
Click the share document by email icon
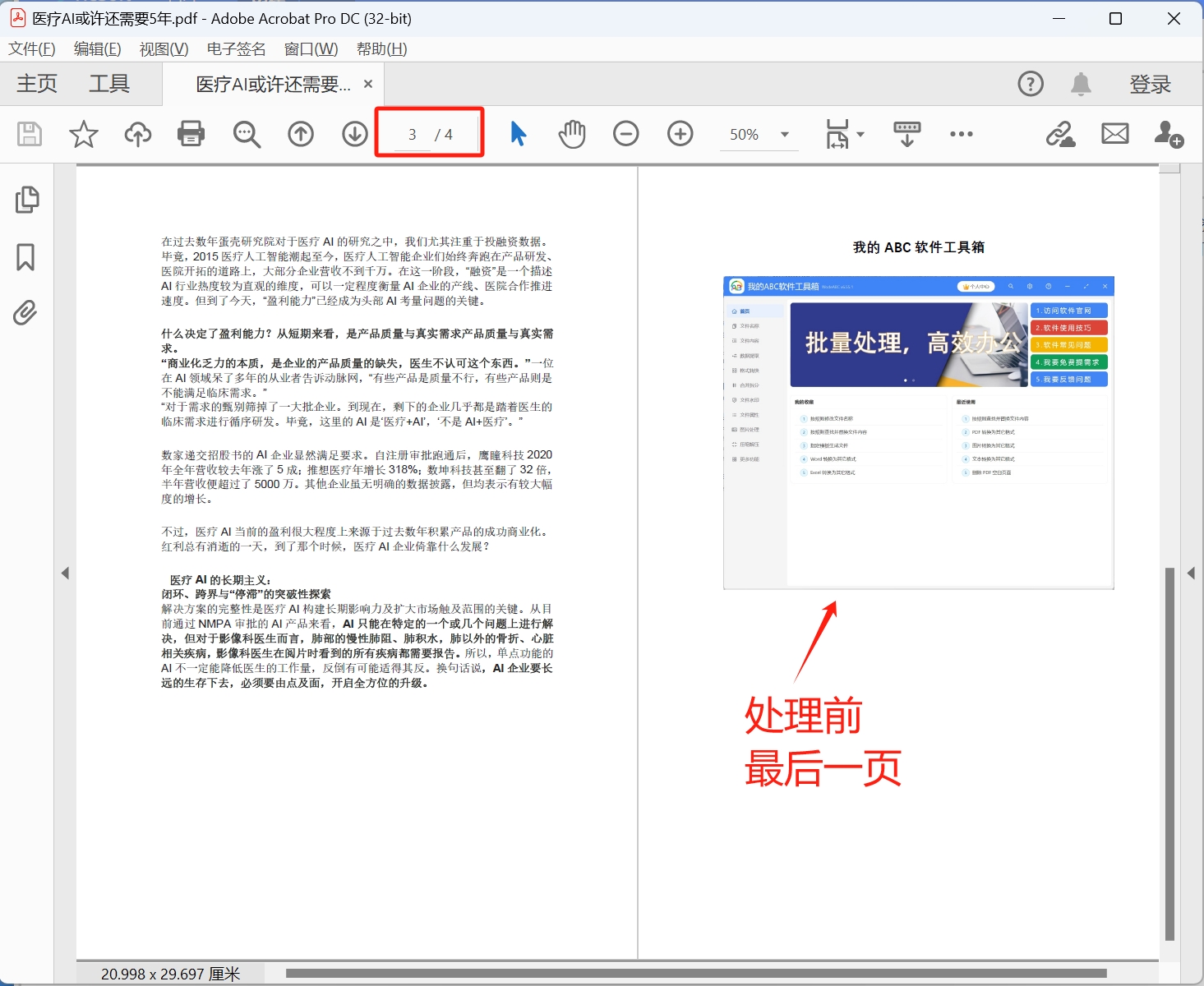[1114, 133]
